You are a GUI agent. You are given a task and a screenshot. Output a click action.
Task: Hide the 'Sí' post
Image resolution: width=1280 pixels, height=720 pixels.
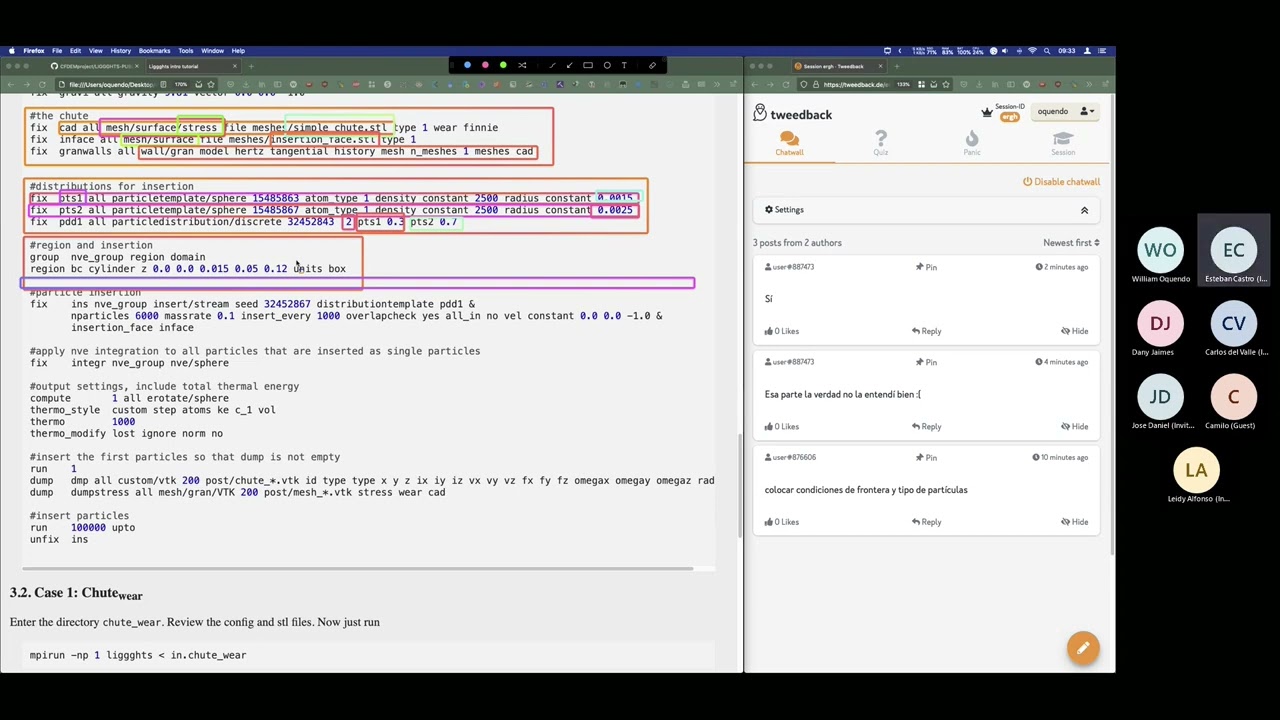tap(1075, 331)
